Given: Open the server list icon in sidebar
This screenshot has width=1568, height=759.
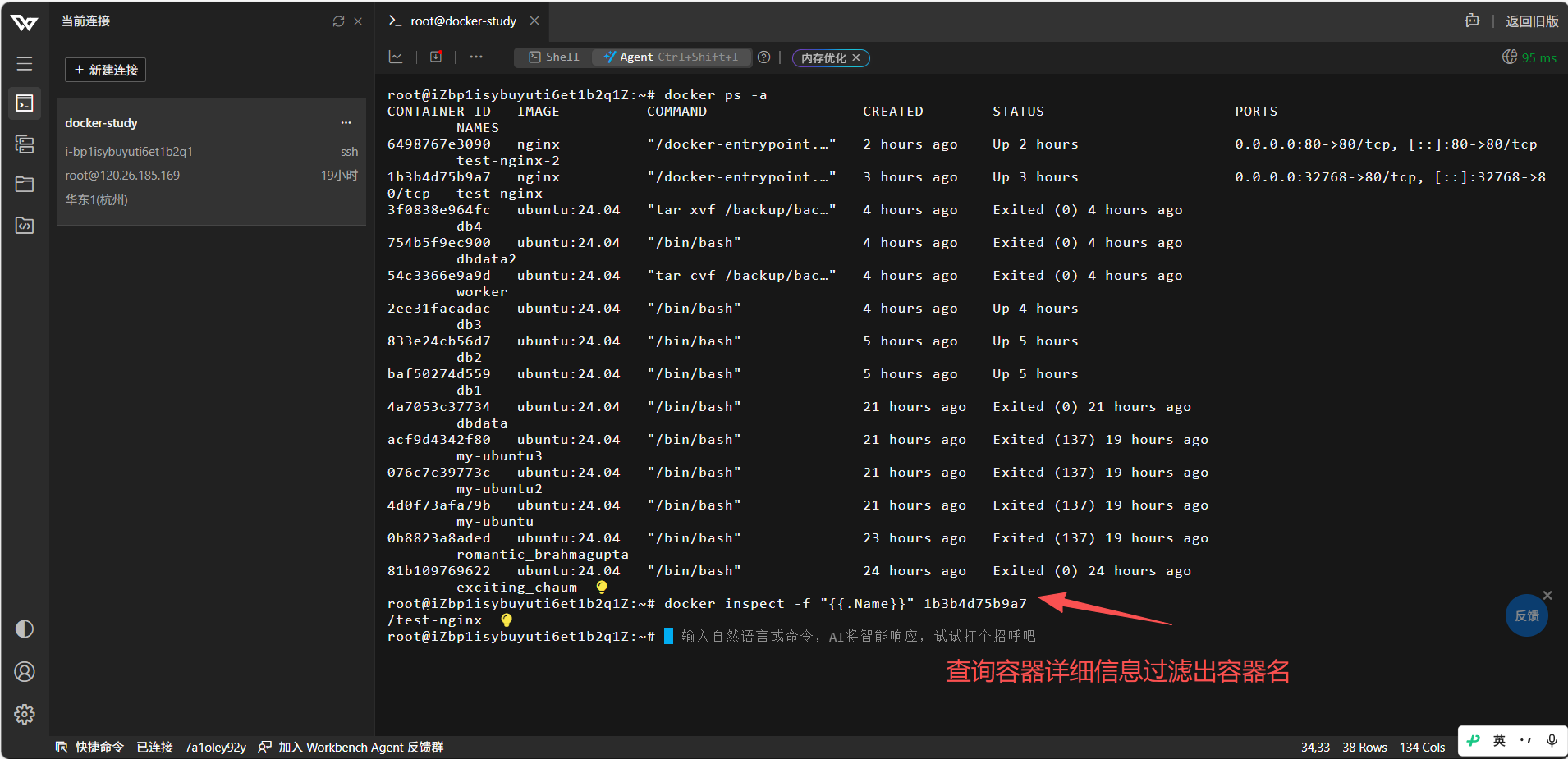Looking at the screenshot, I should pyautogui.click(x=25, y=144).
